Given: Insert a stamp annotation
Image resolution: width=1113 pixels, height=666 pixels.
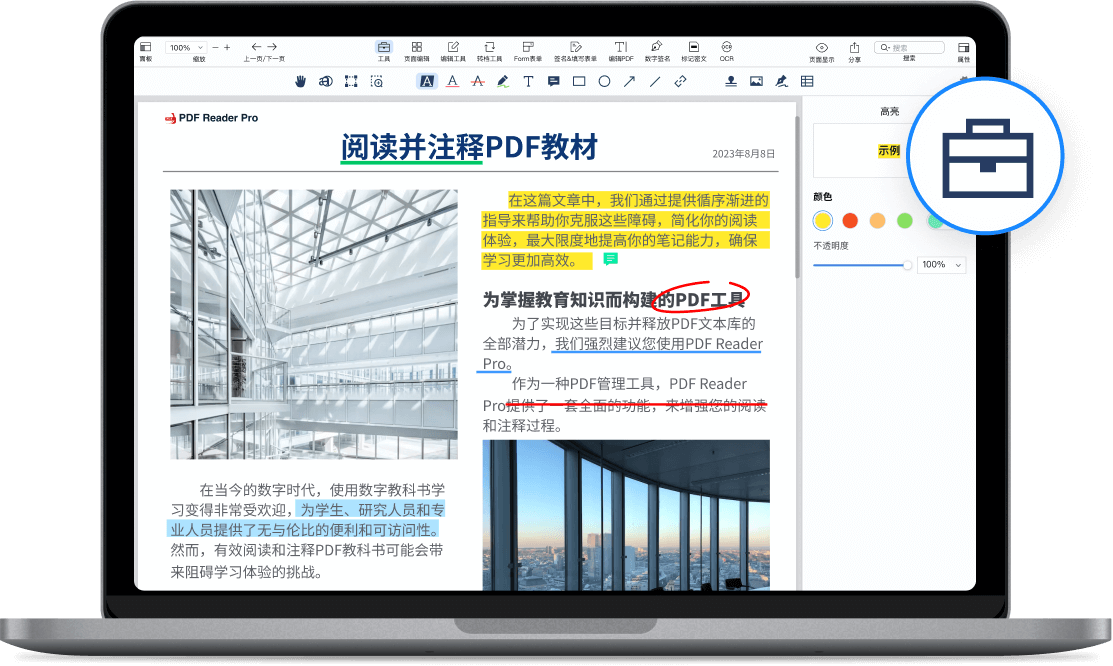Looking at the screenshot, I should tap(731, 82).
